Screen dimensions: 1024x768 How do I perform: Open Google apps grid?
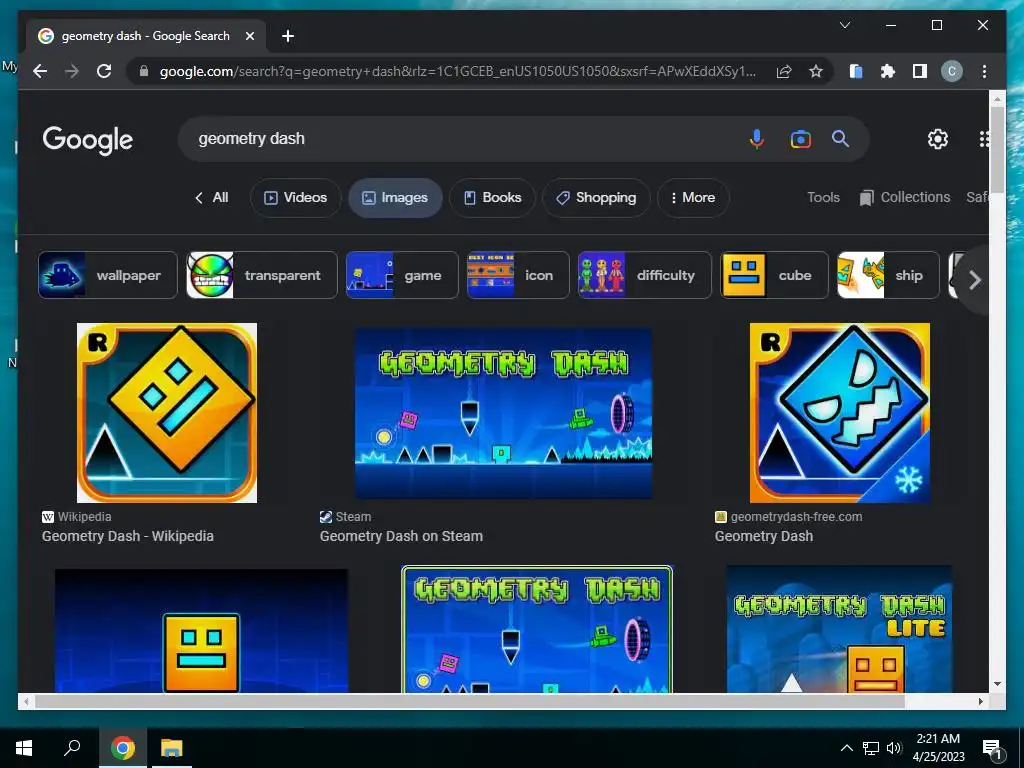click(984, 138)
